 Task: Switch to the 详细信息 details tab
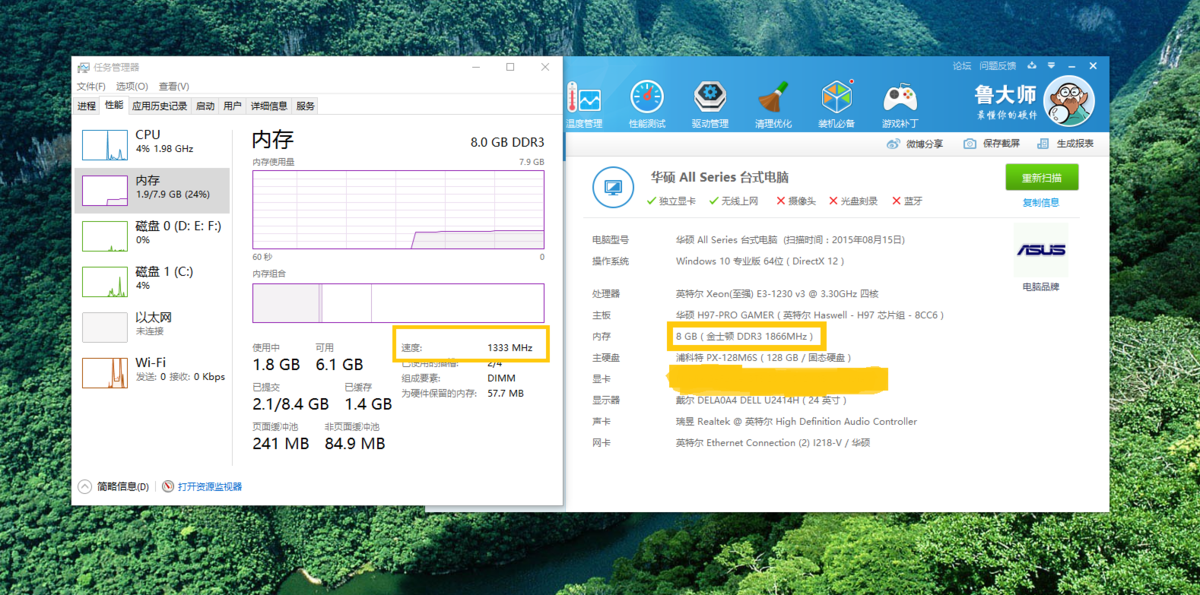coord(269,106)
